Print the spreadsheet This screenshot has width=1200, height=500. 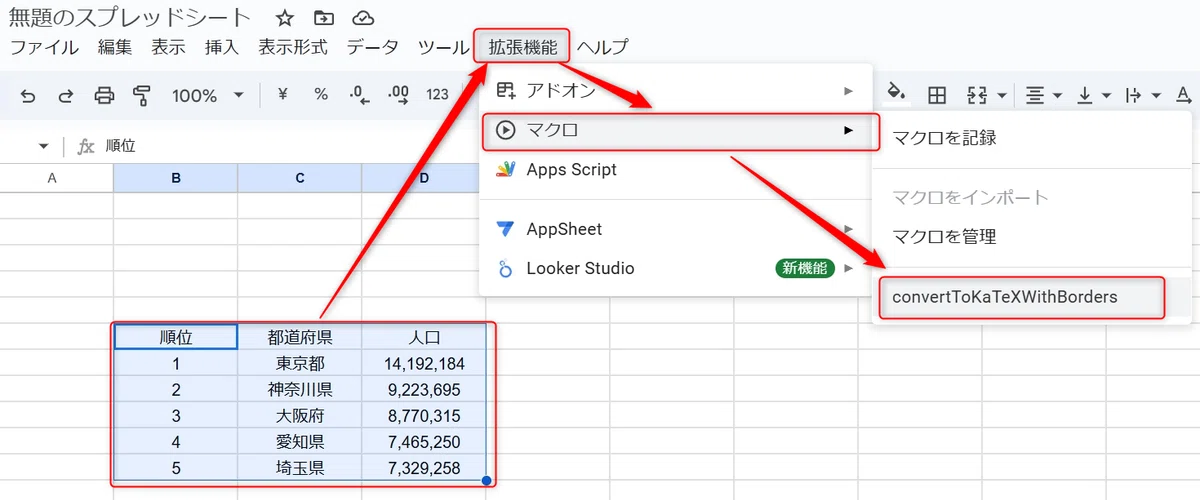[x=104, y=95]
